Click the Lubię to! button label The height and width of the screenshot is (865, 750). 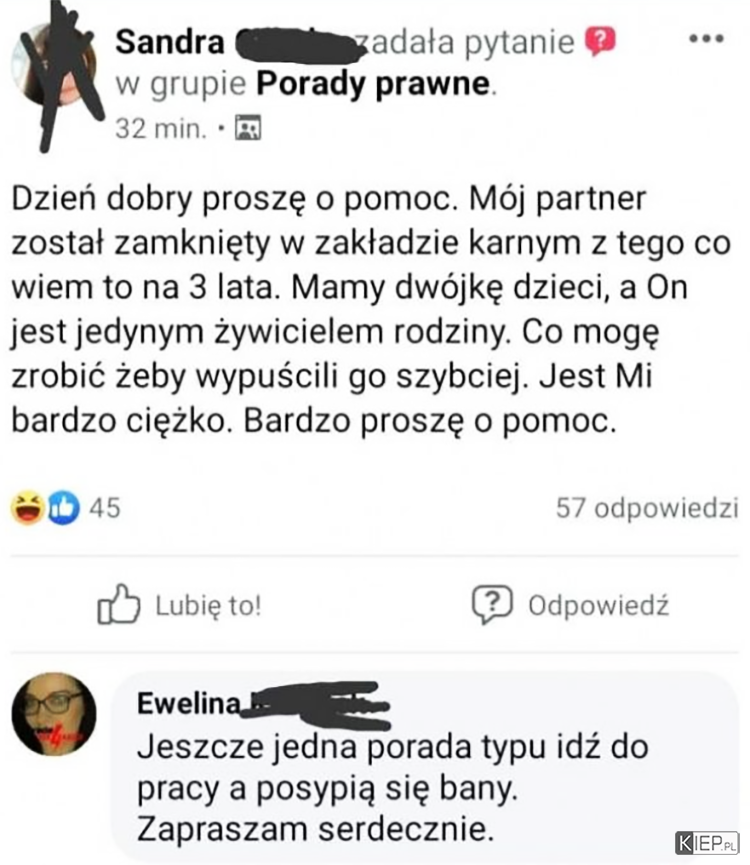pyautogui.click(x=208, y=605)
